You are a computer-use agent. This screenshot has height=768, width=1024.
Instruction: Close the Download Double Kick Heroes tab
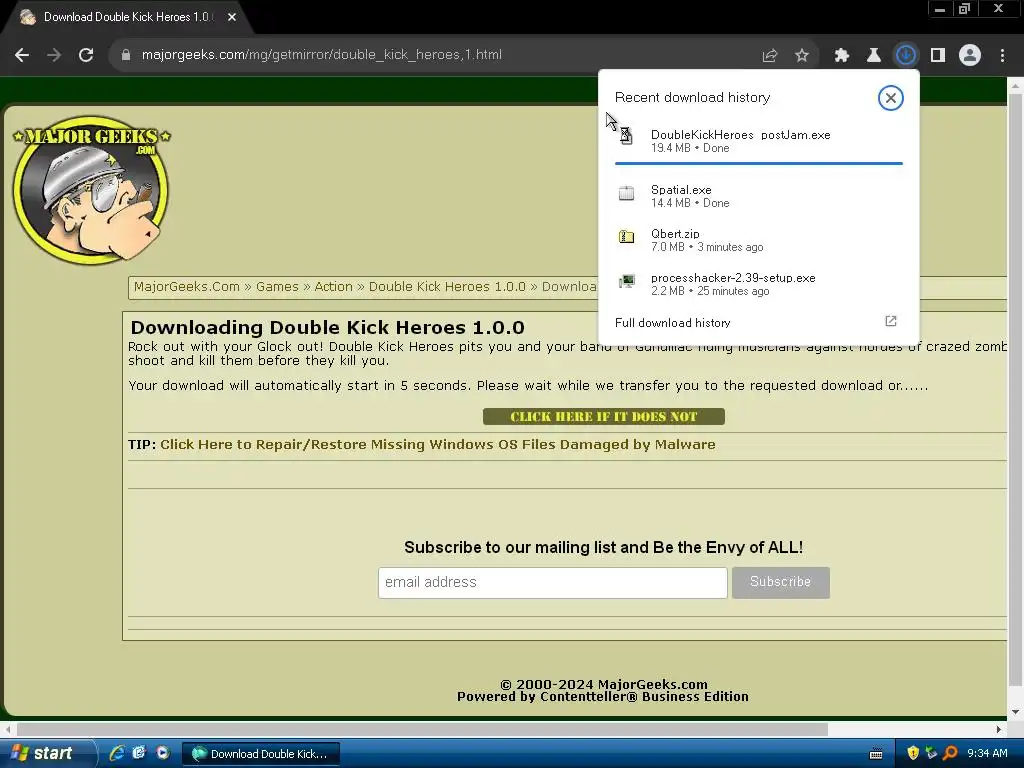point(232,17)
